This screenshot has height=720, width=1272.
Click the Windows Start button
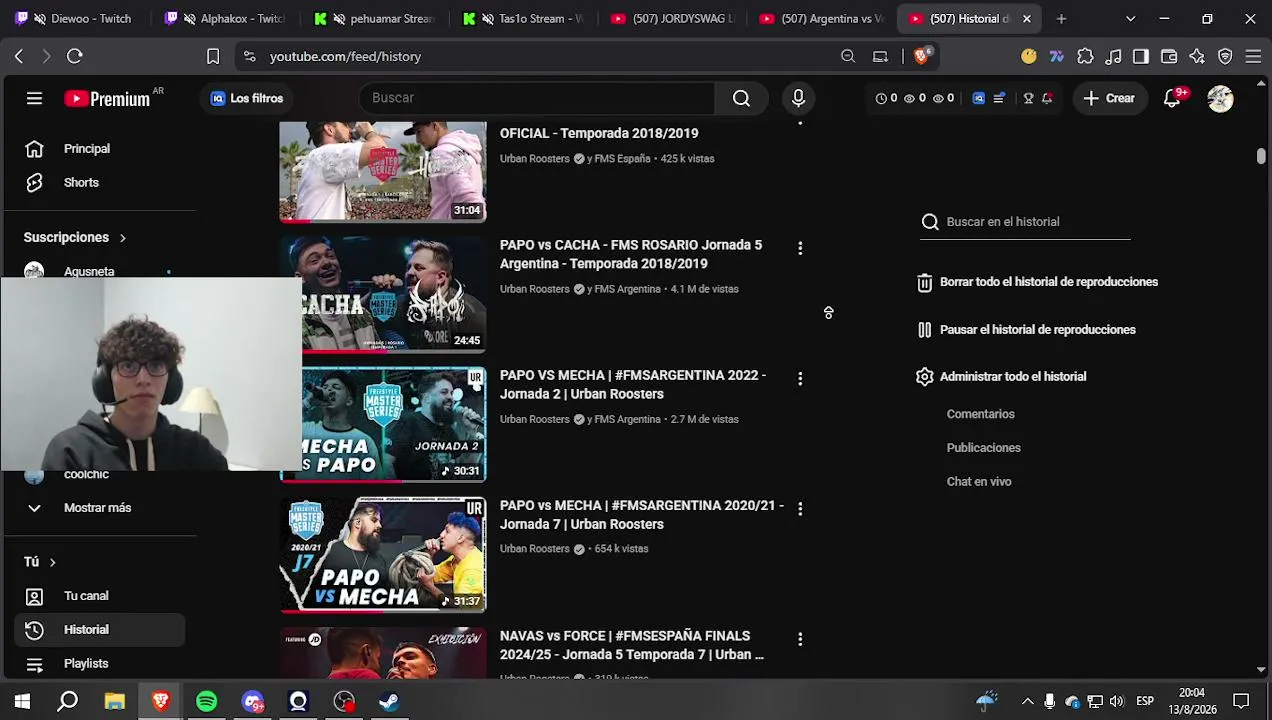tap(22, 701)
